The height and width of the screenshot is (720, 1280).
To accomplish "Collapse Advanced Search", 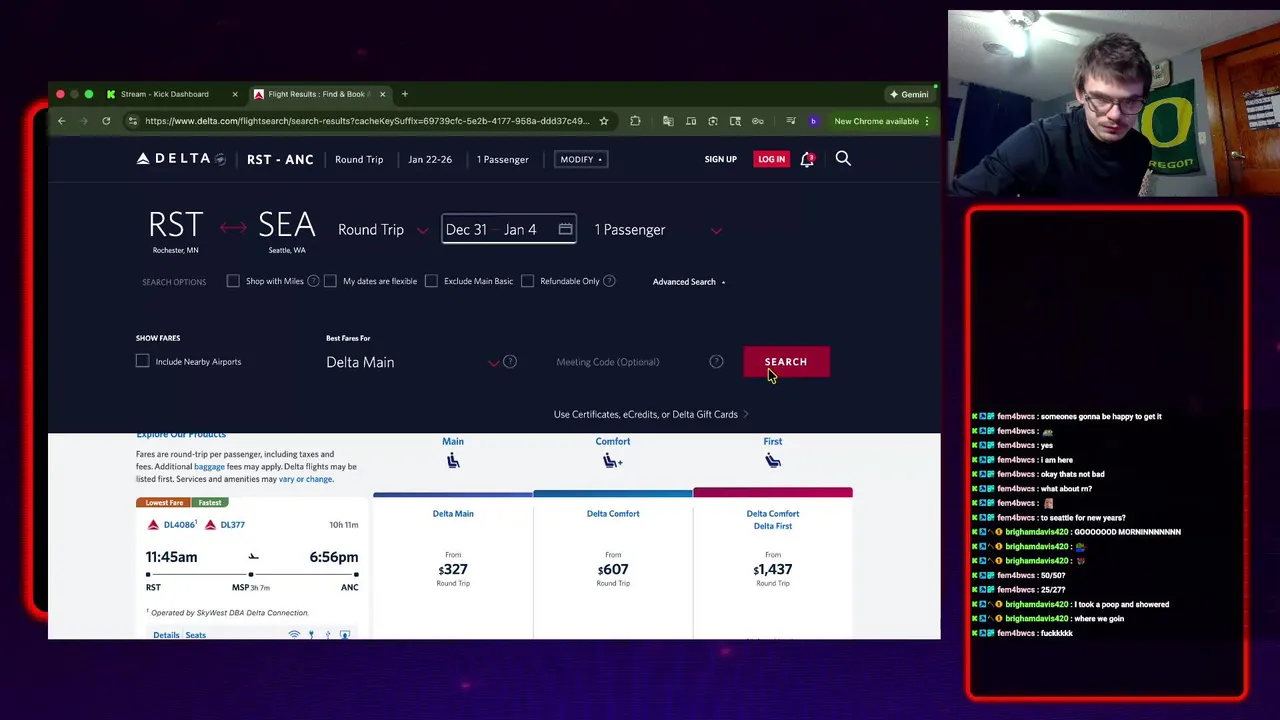I will (689, 282).
